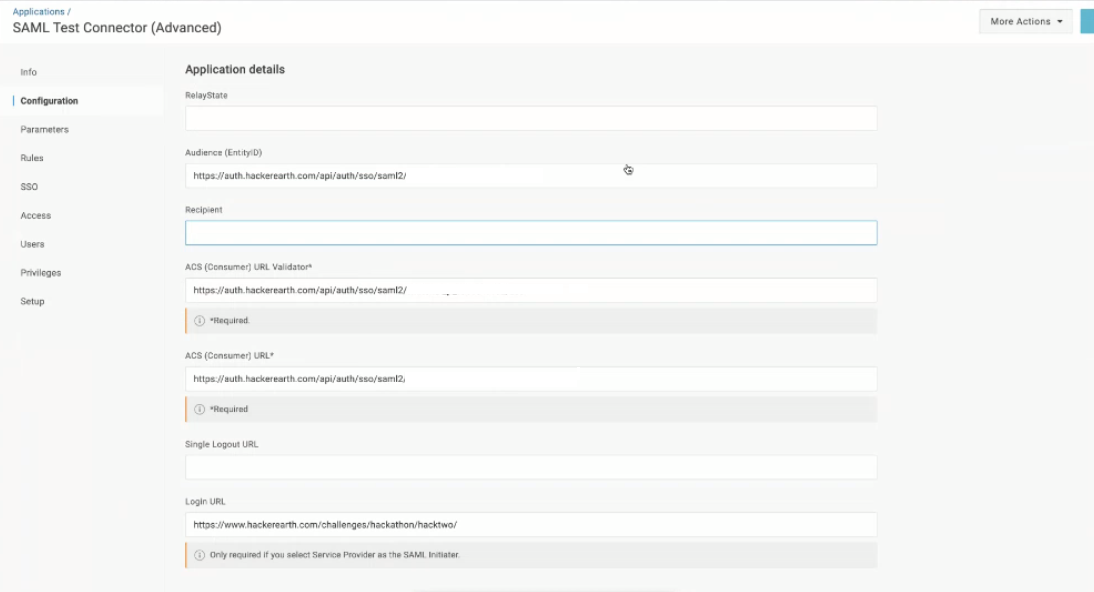
Task: Open the More Actions dropdown
Action: [x=1026, y=22]
